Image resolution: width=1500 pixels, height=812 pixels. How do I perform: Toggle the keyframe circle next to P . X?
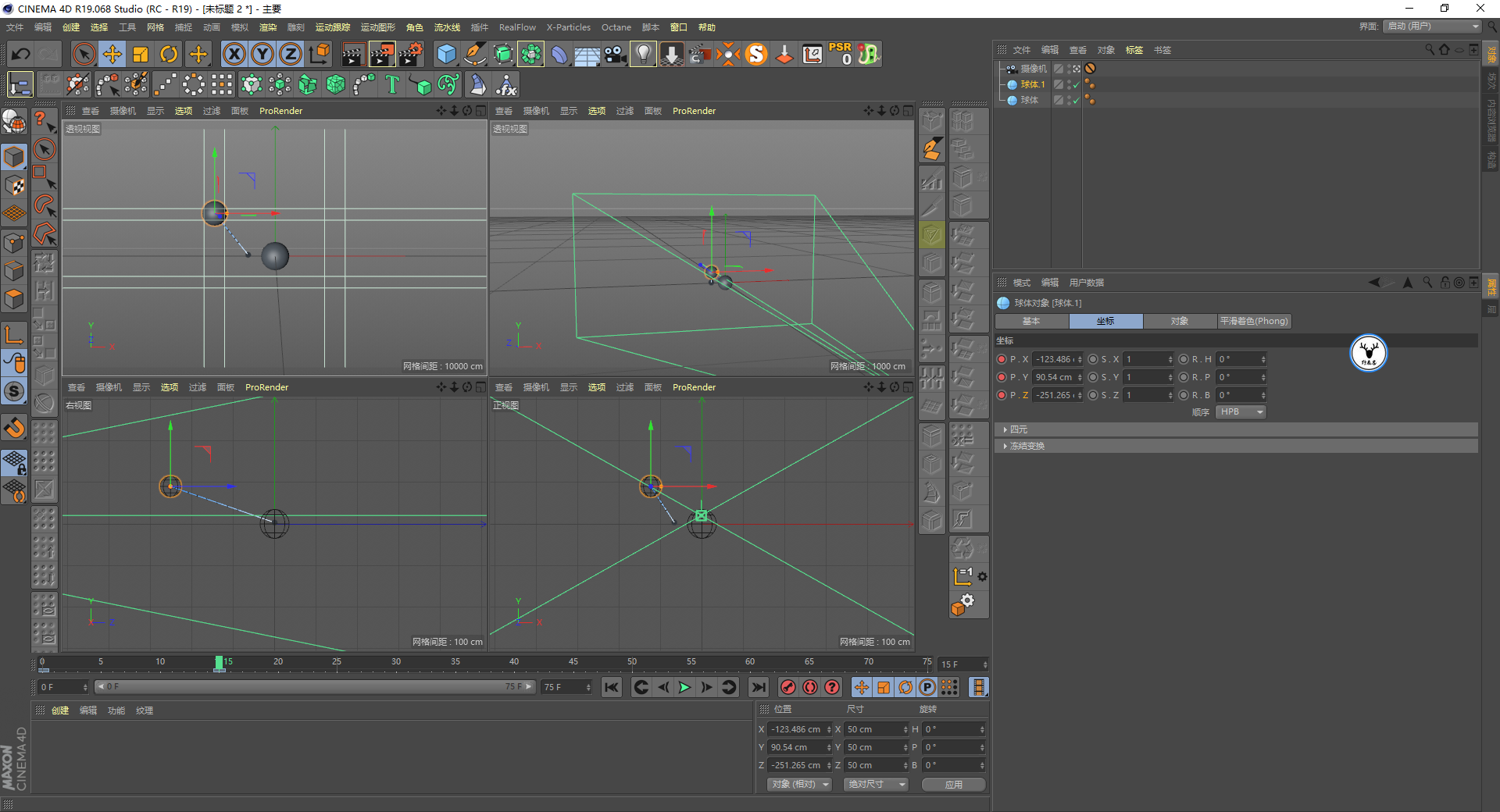coord(1002,359)
